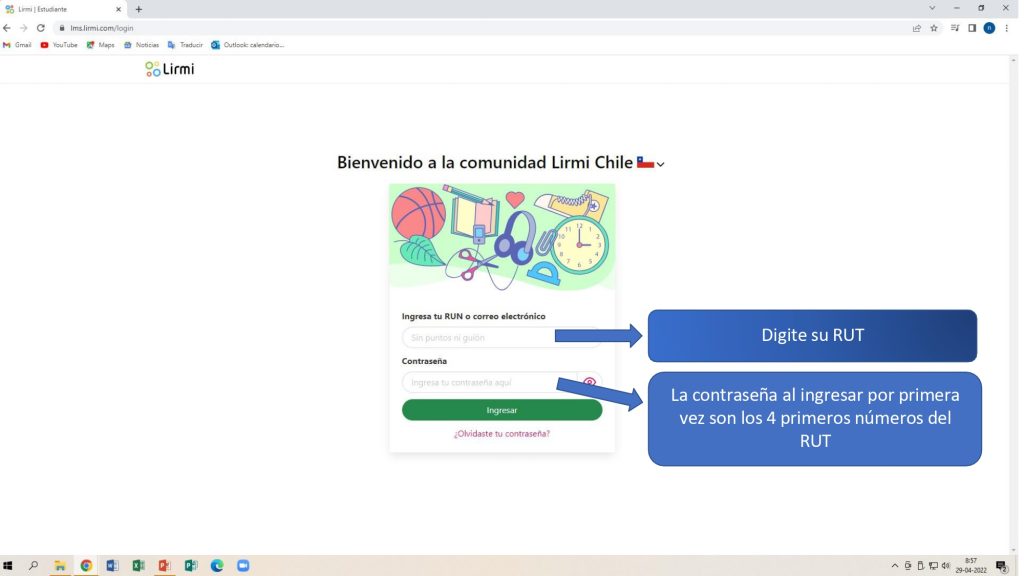Viewport: 1024px width, 576px height.
Task: Open the YouTube bookmark
Action: (58, 45)
